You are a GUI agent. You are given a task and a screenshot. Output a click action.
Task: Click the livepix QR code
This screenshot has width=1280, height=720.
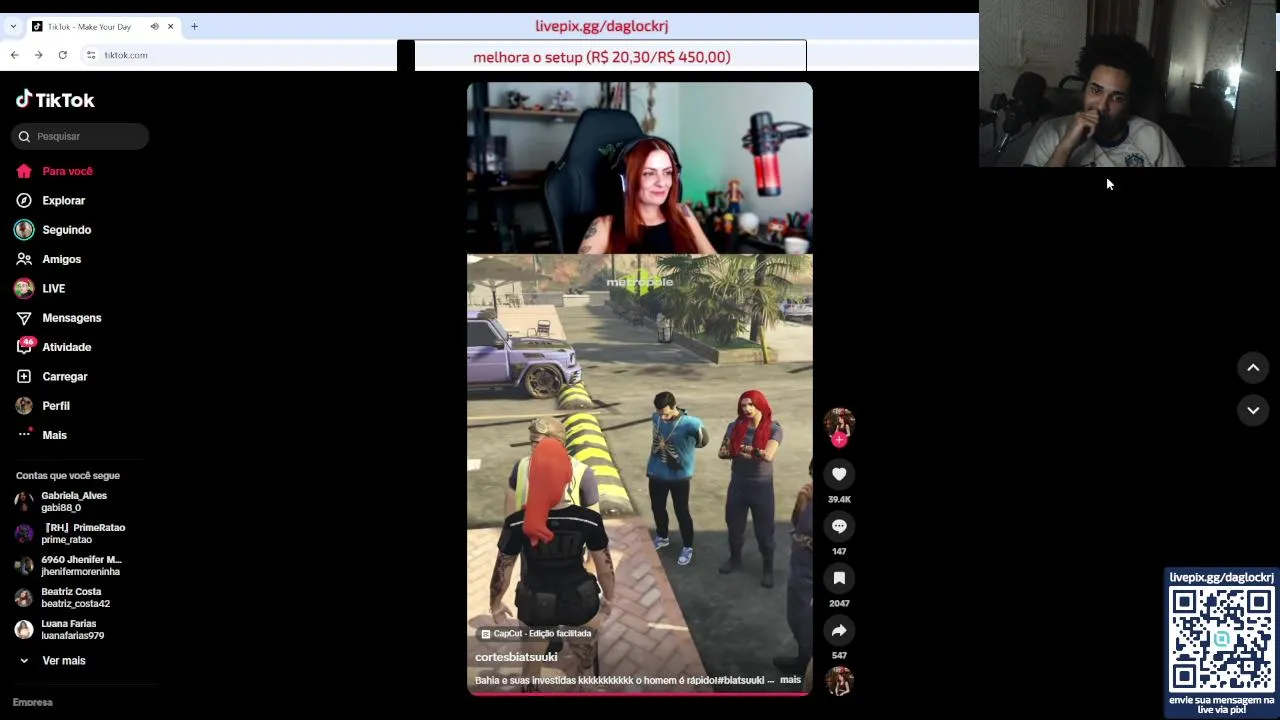[1221, 638]
